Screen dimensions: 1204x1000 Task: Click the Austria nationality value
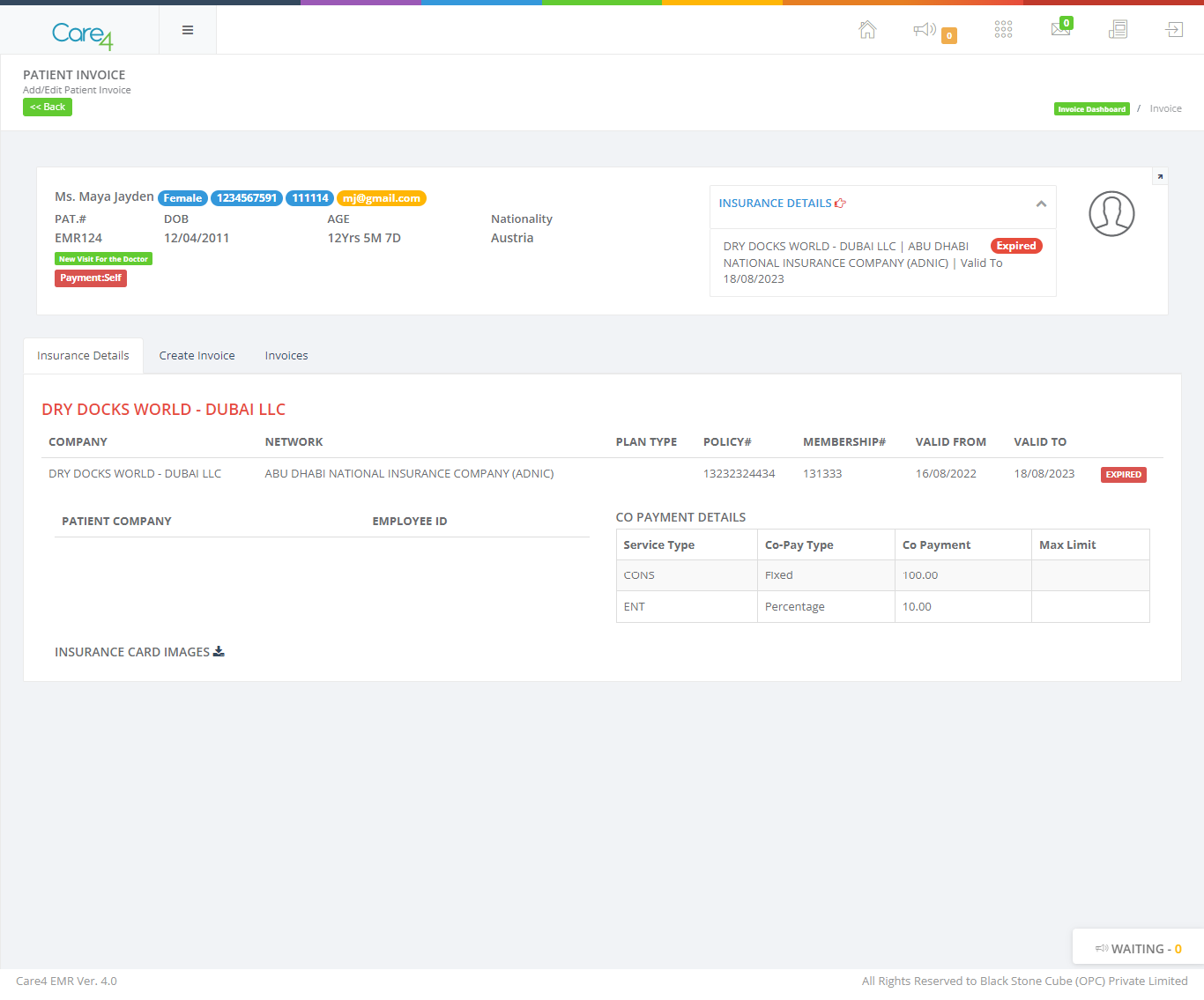[512, 238]
